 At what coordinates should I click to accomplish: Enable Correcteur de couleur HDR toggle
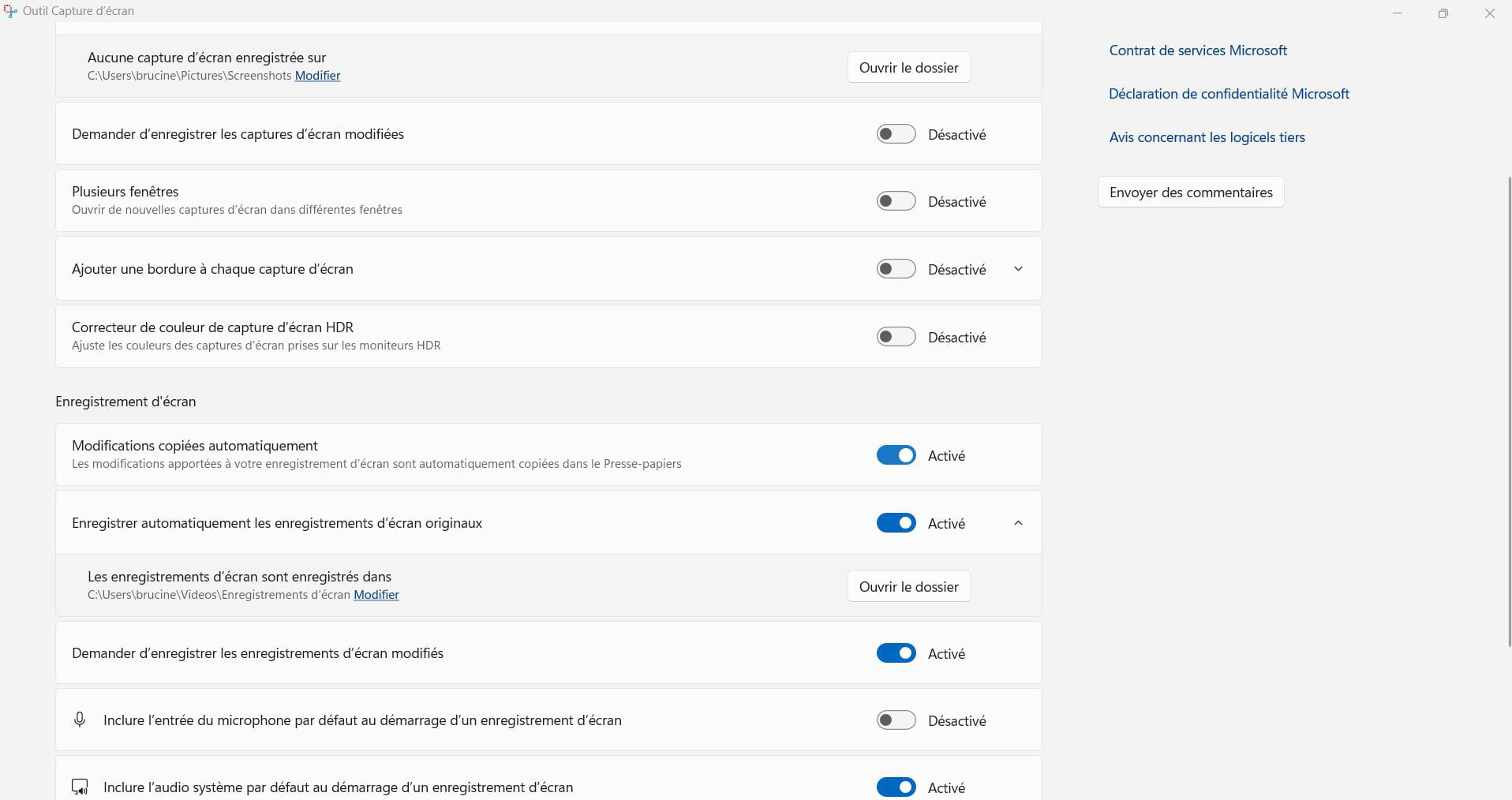tap(896, 337)
